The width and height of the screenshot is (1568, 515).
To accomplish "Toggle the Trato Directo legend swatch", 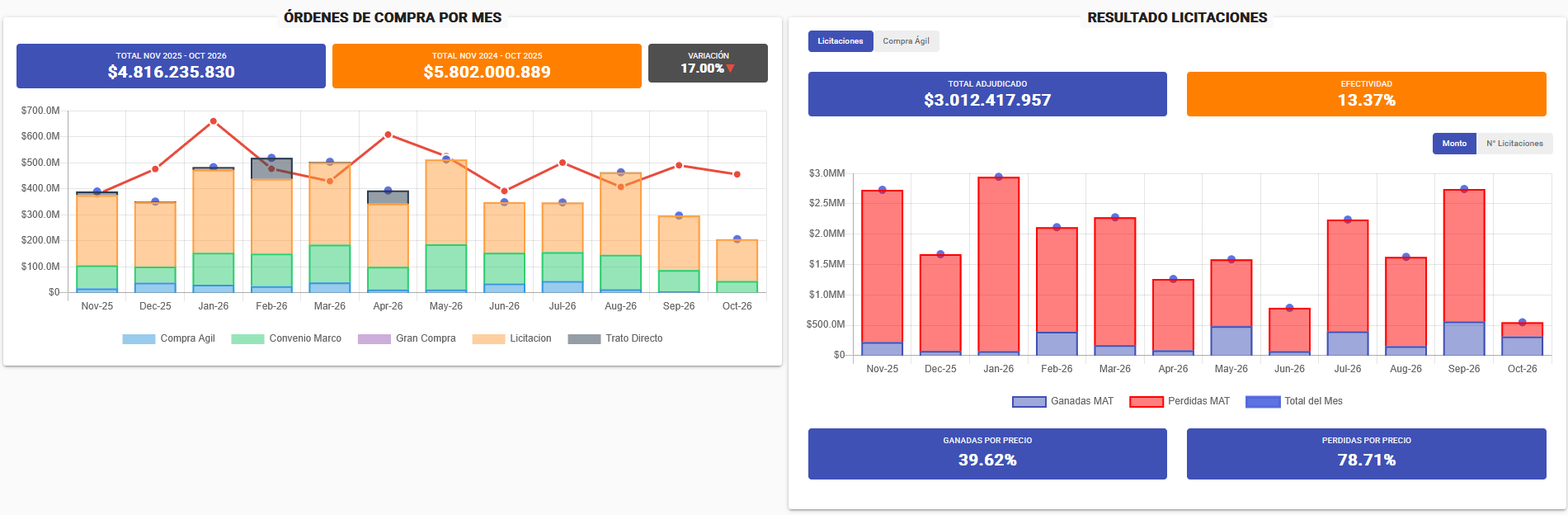I will [584, 339].
